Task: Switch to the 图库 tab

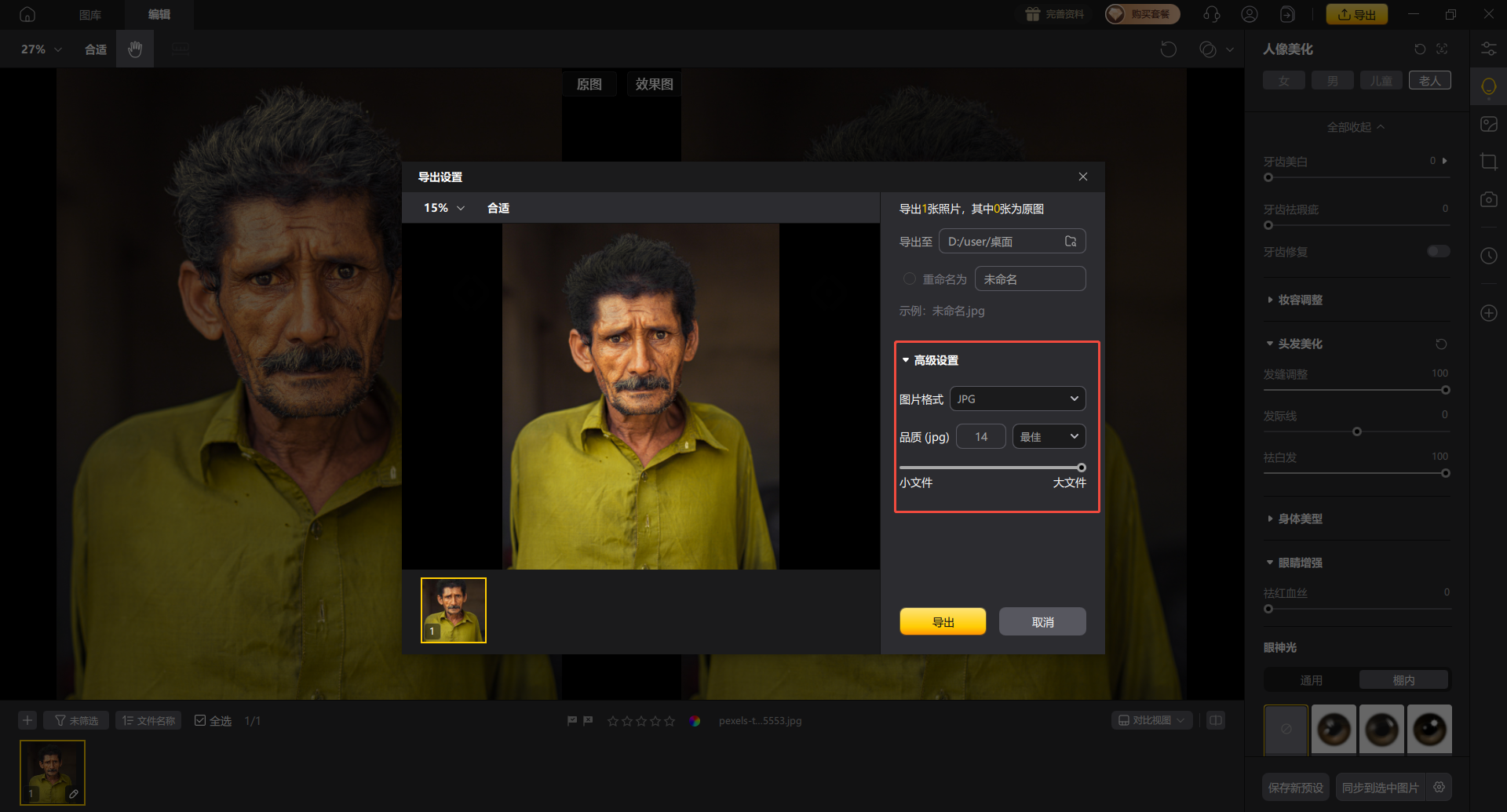Action: pyautogui.click(x=90, y=14)
